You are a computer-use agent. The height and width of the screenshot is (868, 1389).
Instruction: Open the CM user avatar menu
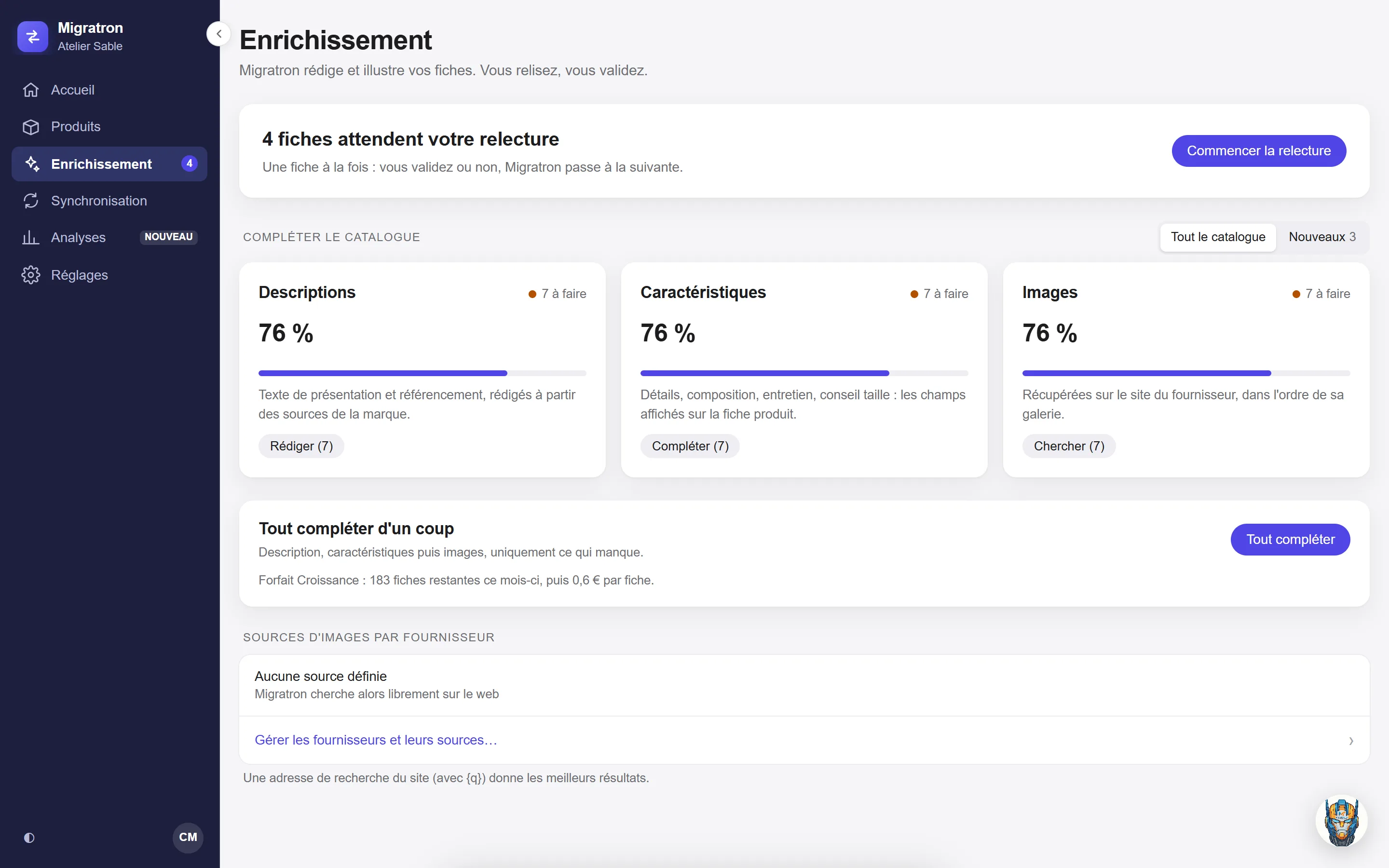188,838
